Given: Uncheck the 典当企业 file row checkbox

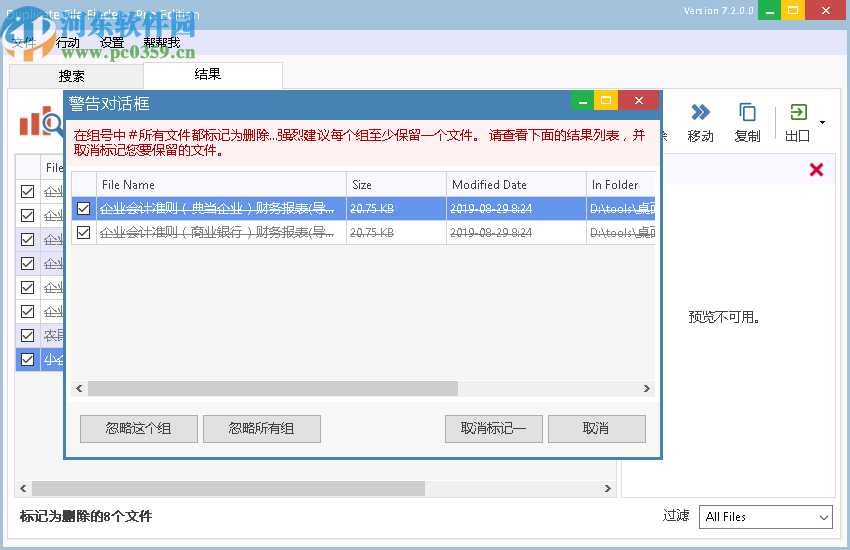Looking at the screenshot, I should pyautogui.click(x=83, y=209).
